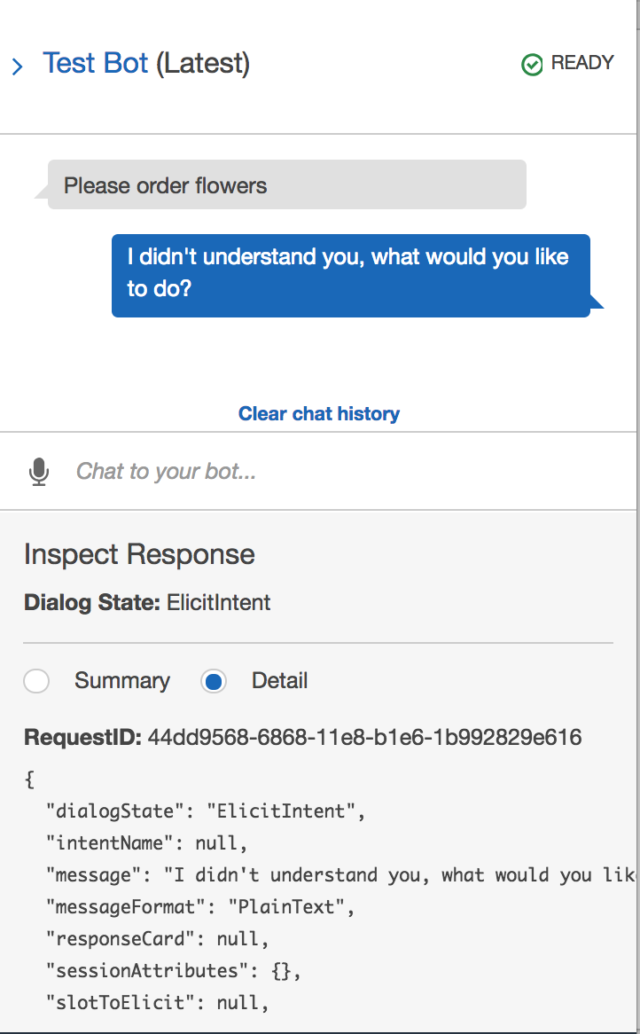
Task: Click the READY status text
Action: click(582, 63)
